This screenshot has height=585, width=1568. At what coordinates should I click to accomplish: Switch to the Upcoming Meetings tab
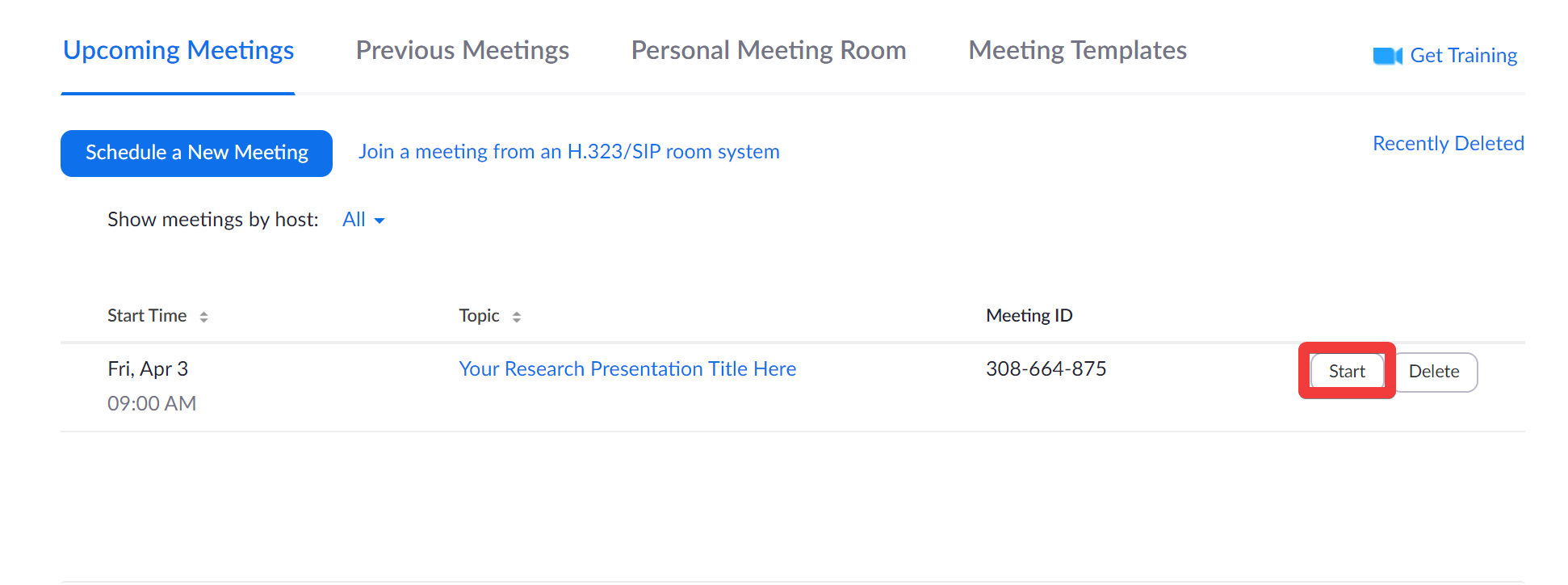[178, 50]
